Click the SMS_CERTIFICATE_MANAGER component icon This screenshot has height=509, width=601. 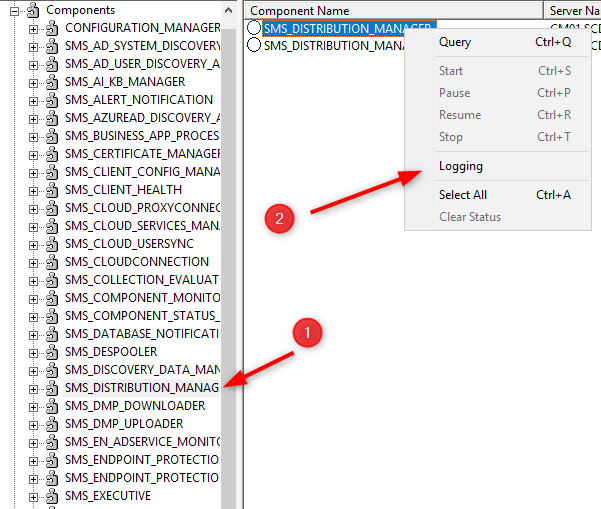[x=52, y=154]
